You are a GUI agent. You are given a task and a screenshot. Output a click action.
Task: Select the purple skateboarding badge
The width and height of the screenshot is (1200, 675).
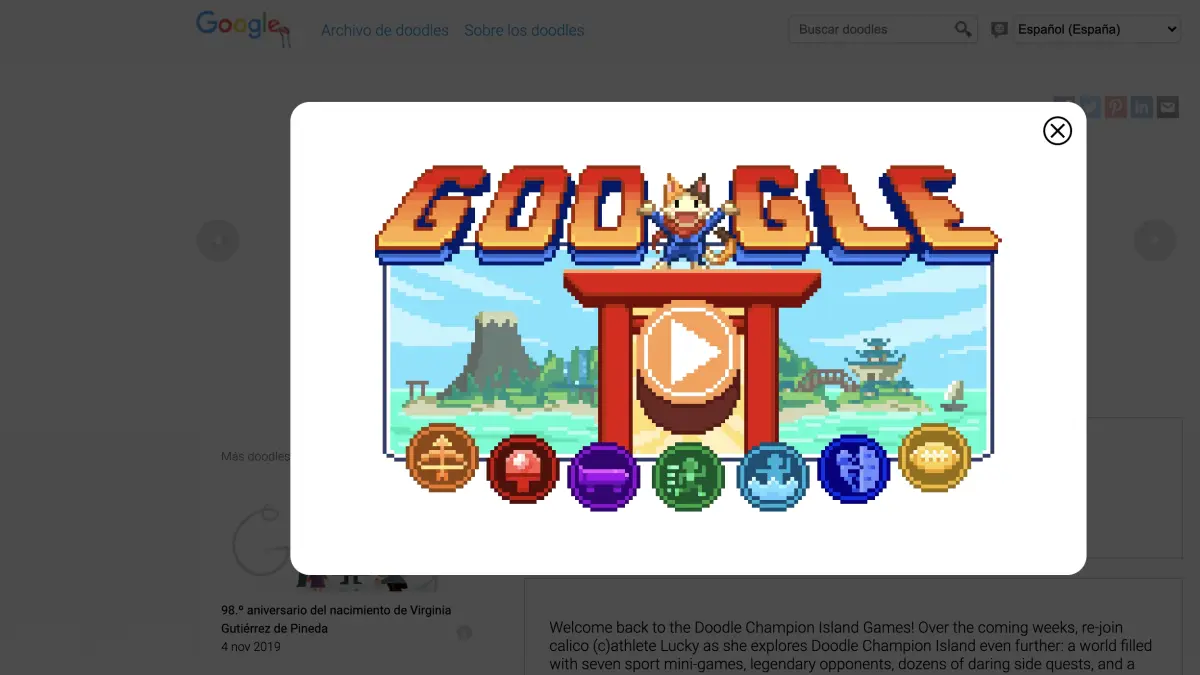click(x=604, y=476)
